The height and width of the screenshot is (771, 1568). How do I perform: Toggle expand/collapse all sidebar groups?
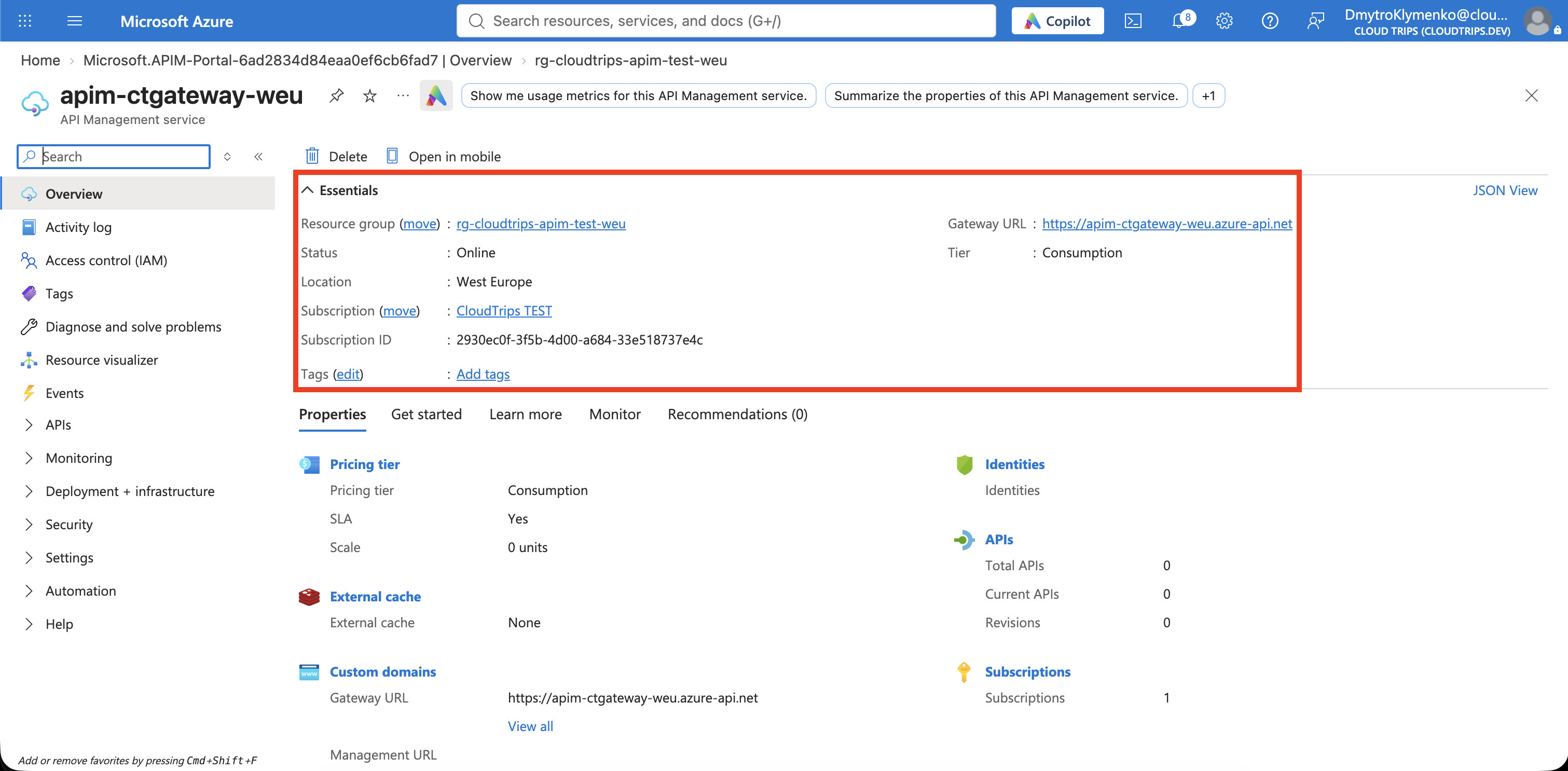click(x=227, y=156)
